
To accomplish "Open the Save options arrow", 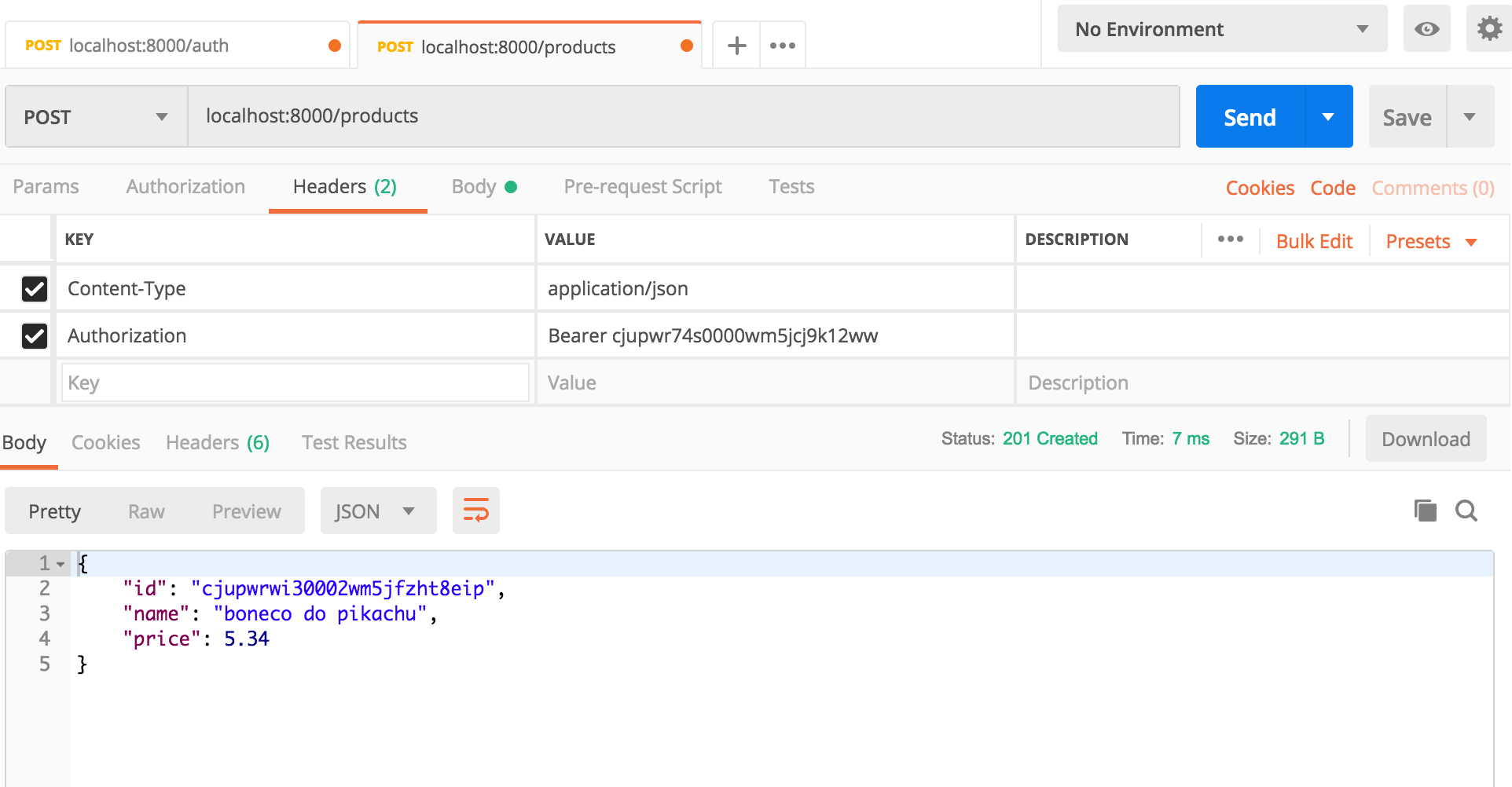I will (x=1471, y=116).
